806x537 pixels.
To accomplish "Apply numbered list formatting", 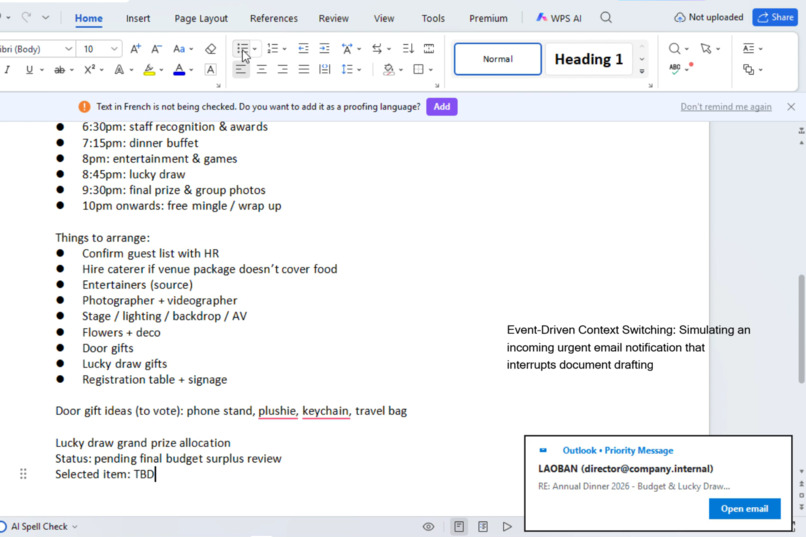I will [x=272, y=49].
